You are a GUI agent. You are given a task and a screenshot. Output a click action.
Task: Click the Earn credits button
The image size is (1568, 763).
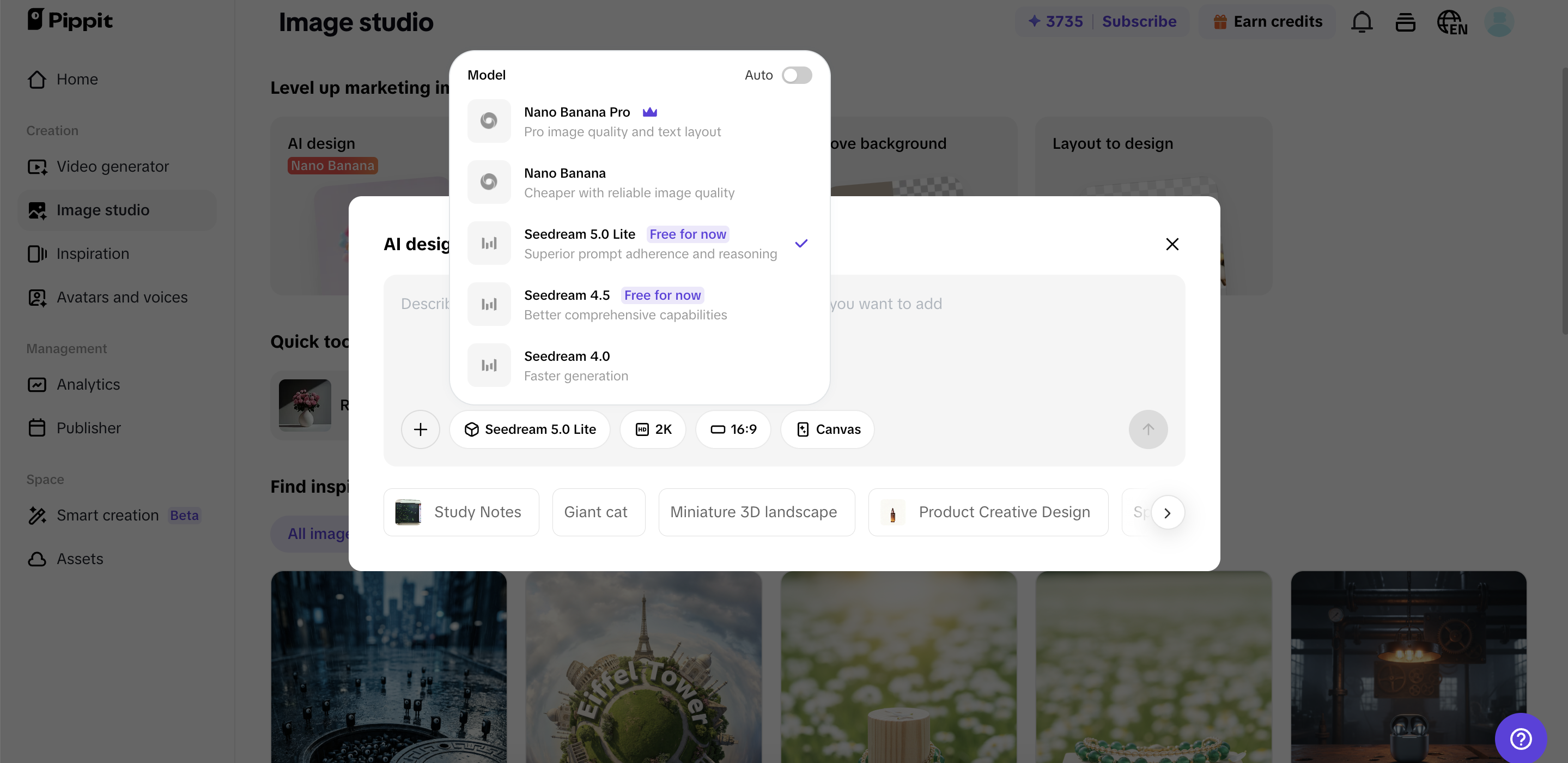pyautogui.click(x=1267, y=21)
